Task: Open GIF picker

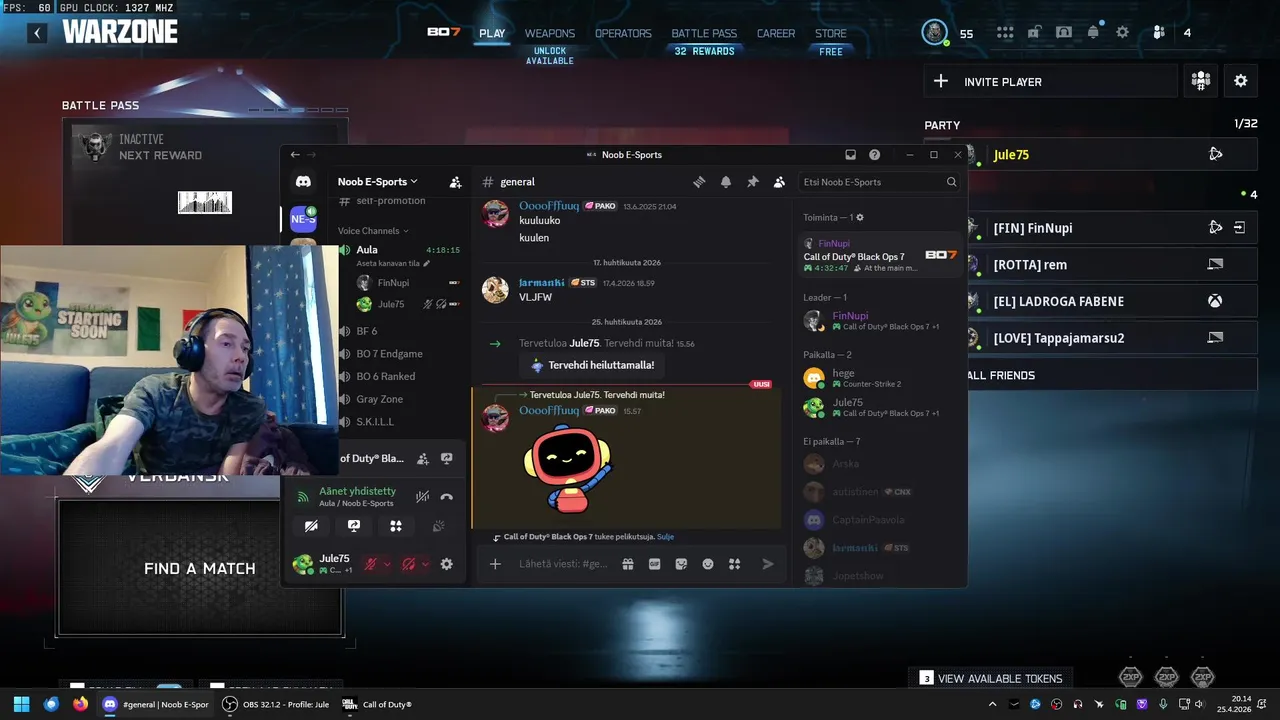Action: (654, 564)
